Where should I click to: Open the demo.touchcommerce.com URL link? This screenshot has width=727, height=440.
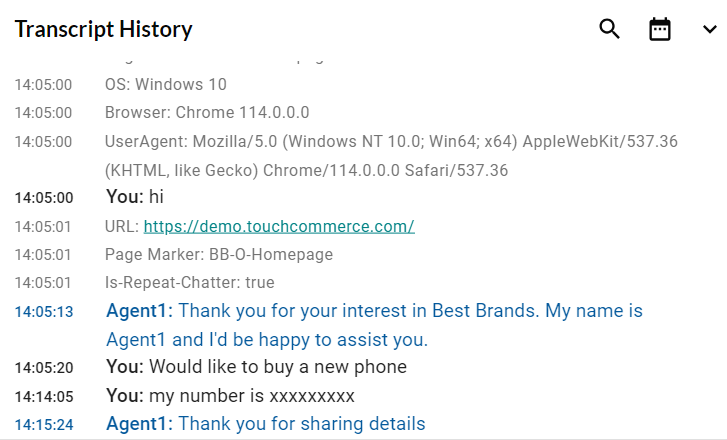tap(279, 226)
